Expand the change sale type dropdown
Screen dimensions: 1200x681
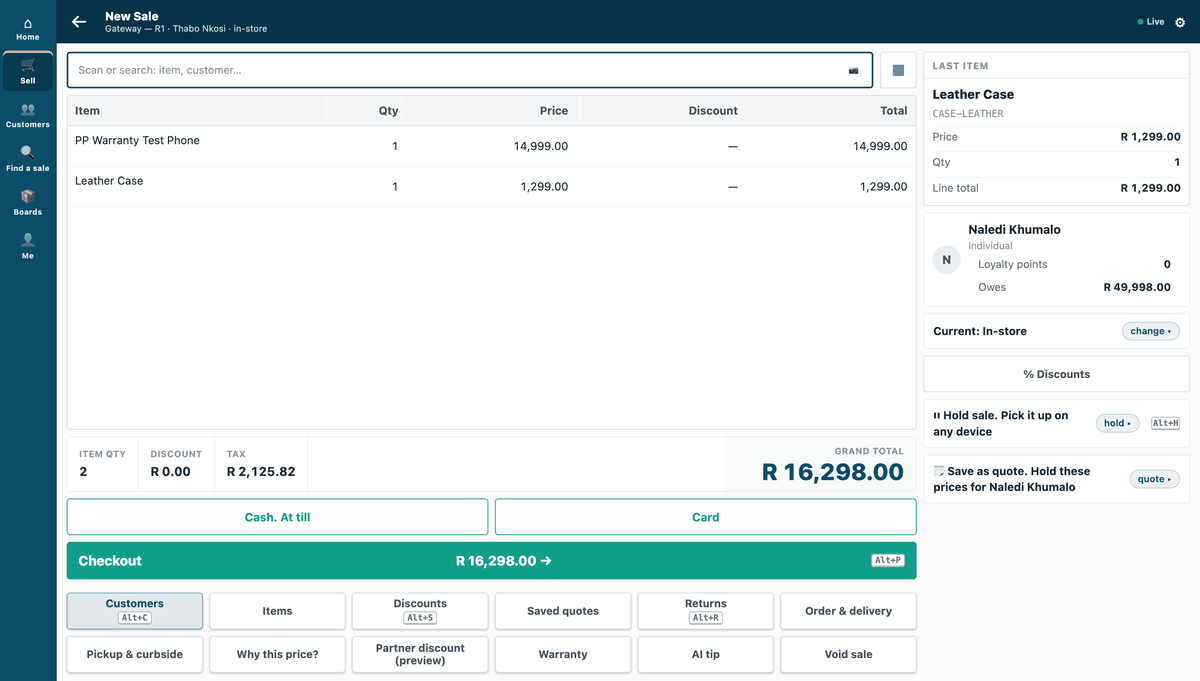click(1150, 331)
